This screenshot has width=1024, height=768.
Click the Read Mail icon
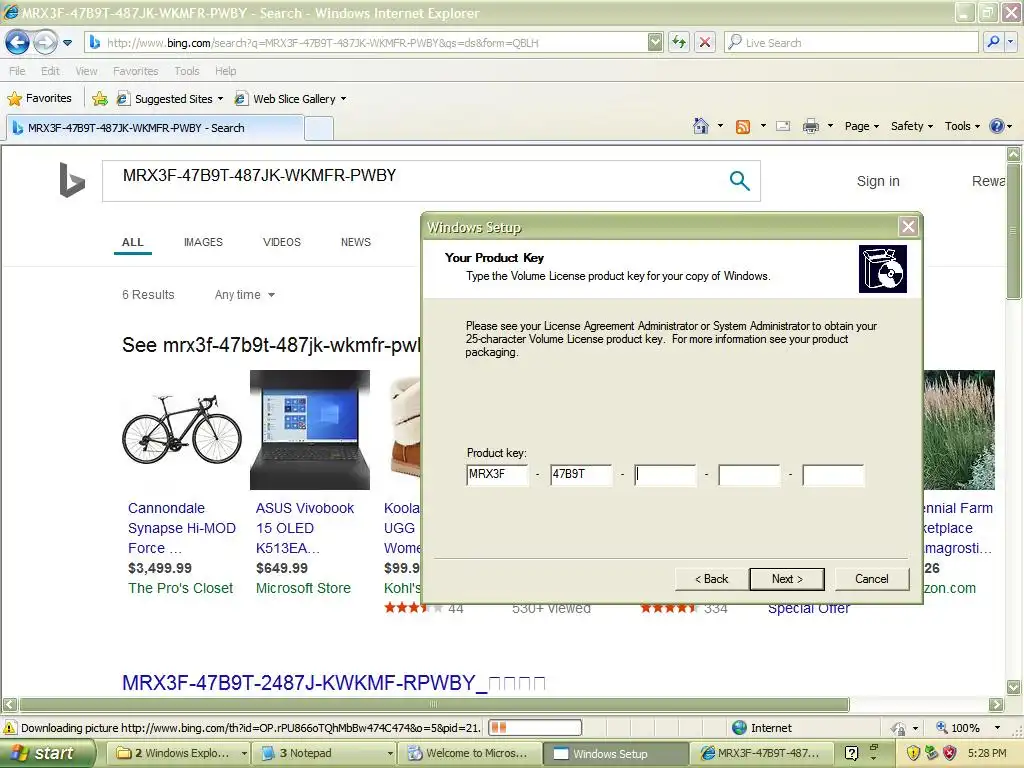783,126
